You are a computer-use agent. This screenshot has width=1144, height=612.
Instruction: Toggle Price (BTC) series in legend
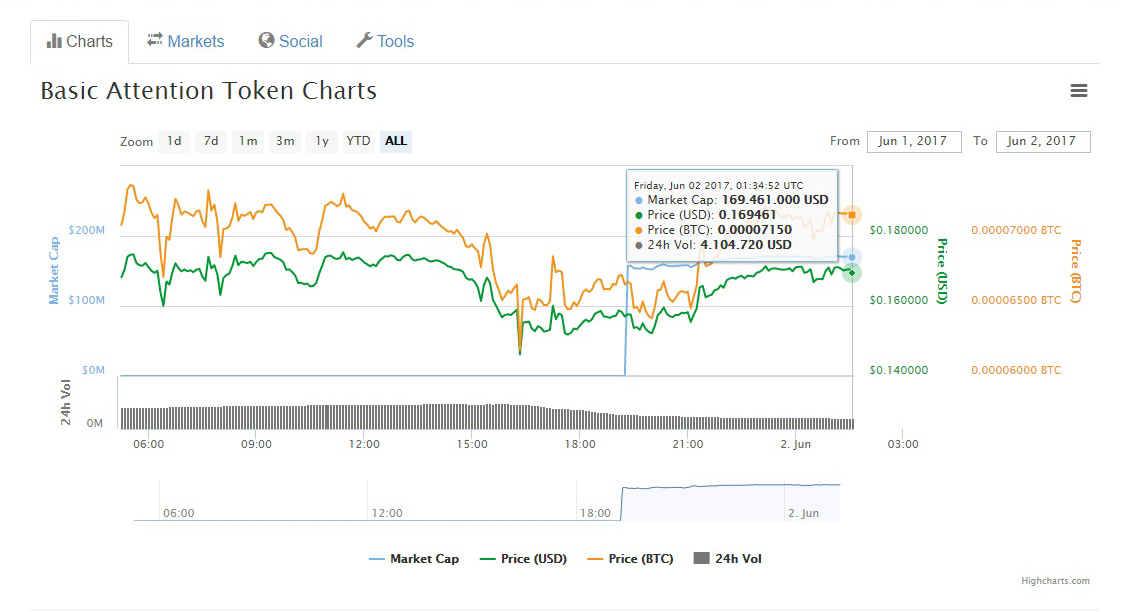[630, 559]
